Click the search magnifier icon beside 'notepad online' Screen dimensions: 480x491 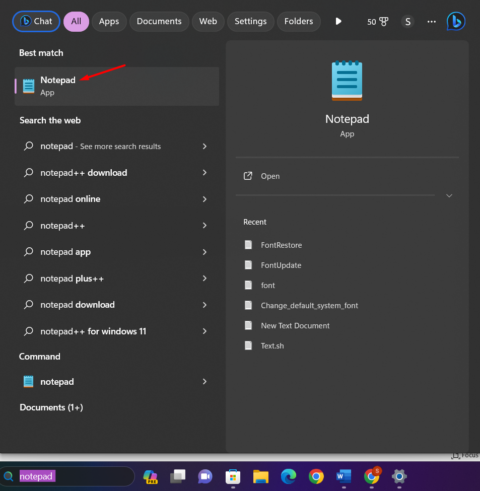pos(29,199)
